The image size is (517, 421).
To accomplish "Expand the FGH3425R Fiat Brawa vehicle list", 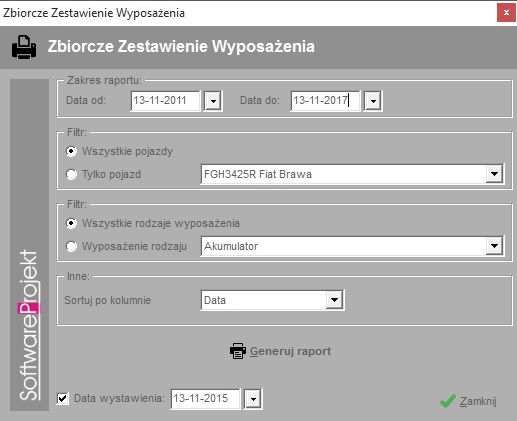I will pyautogui.click(x=494, y=174).
